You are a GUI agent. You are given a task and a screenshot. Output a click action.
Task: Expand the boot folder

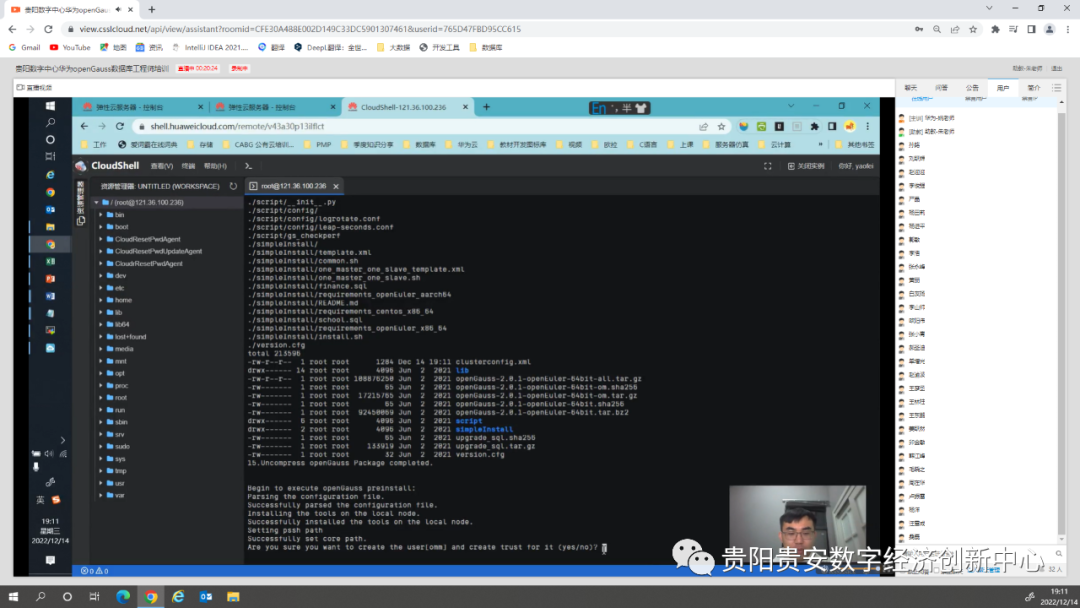101,227
